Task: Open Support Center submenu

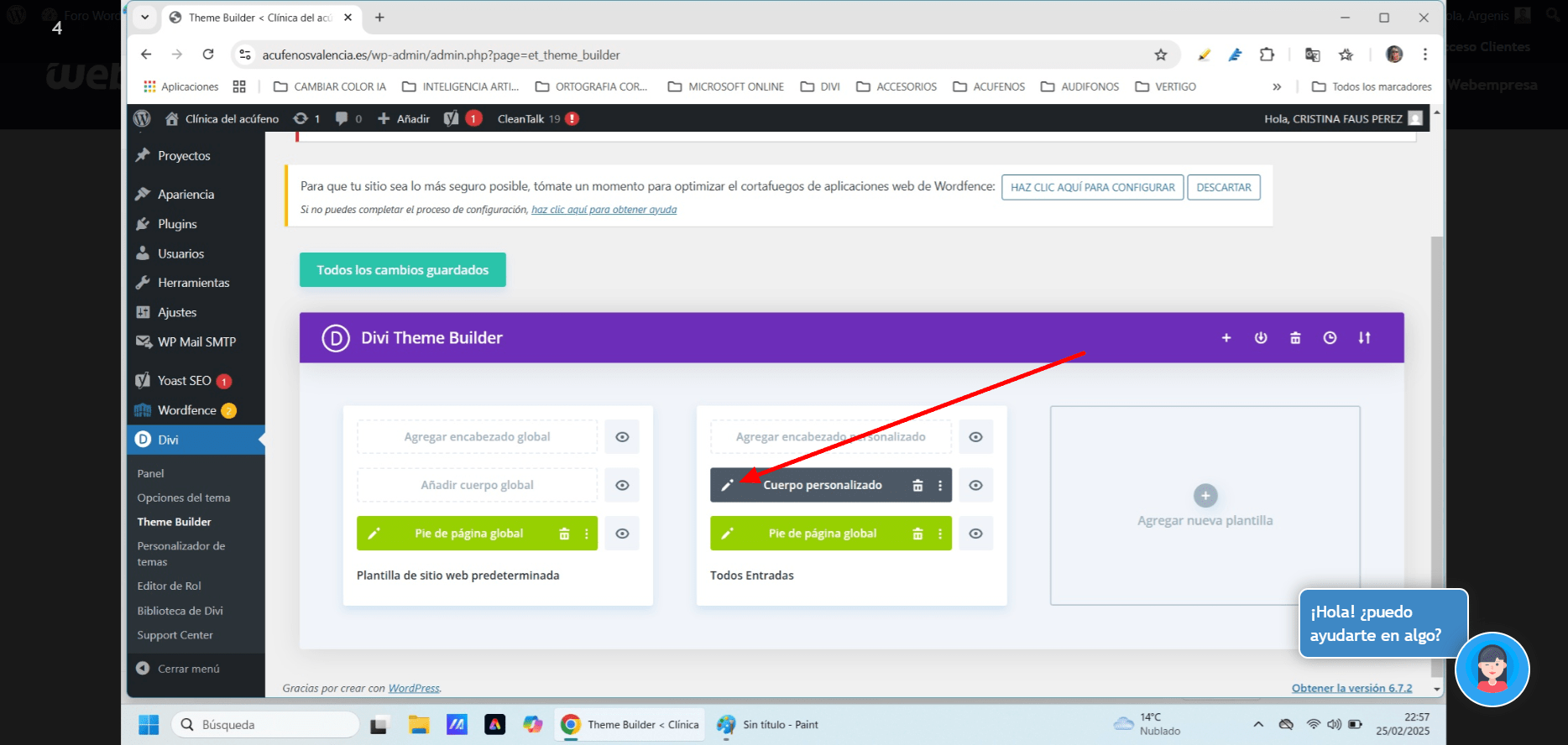Action: coord(175,635)
